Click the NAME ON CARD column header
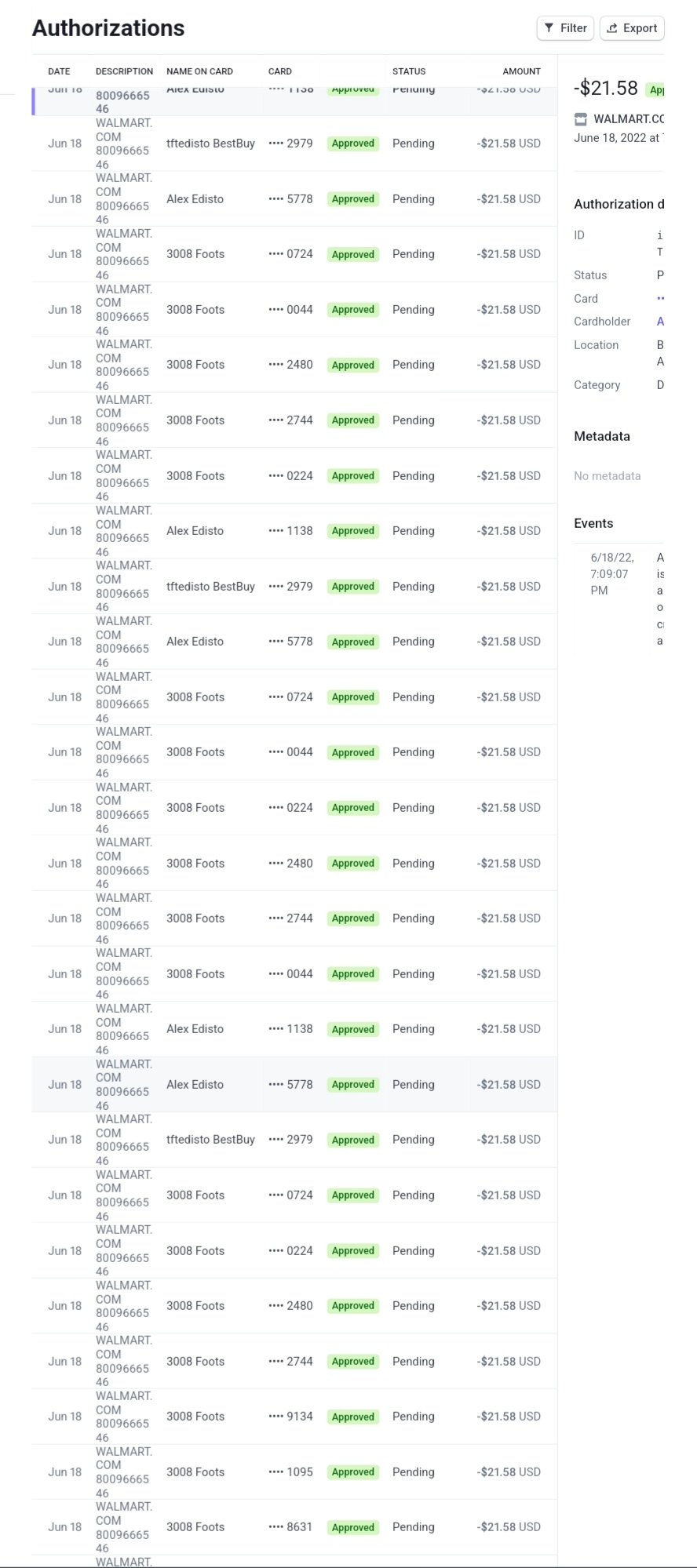Viewport: 697px width, 1568px height. pyautogui.click(x=199, y=71)
